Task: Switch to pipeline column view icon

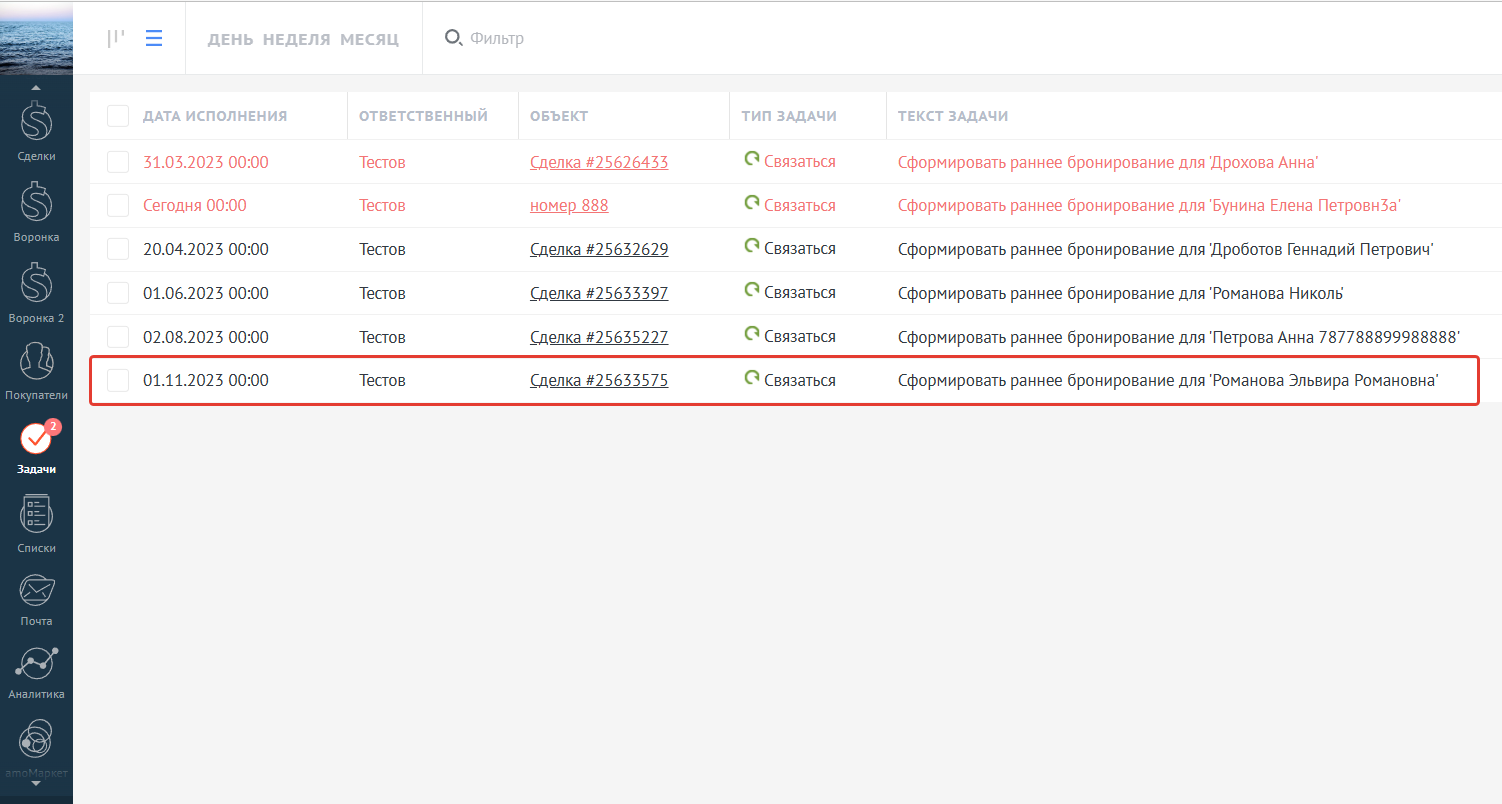Action: point(116,38)
